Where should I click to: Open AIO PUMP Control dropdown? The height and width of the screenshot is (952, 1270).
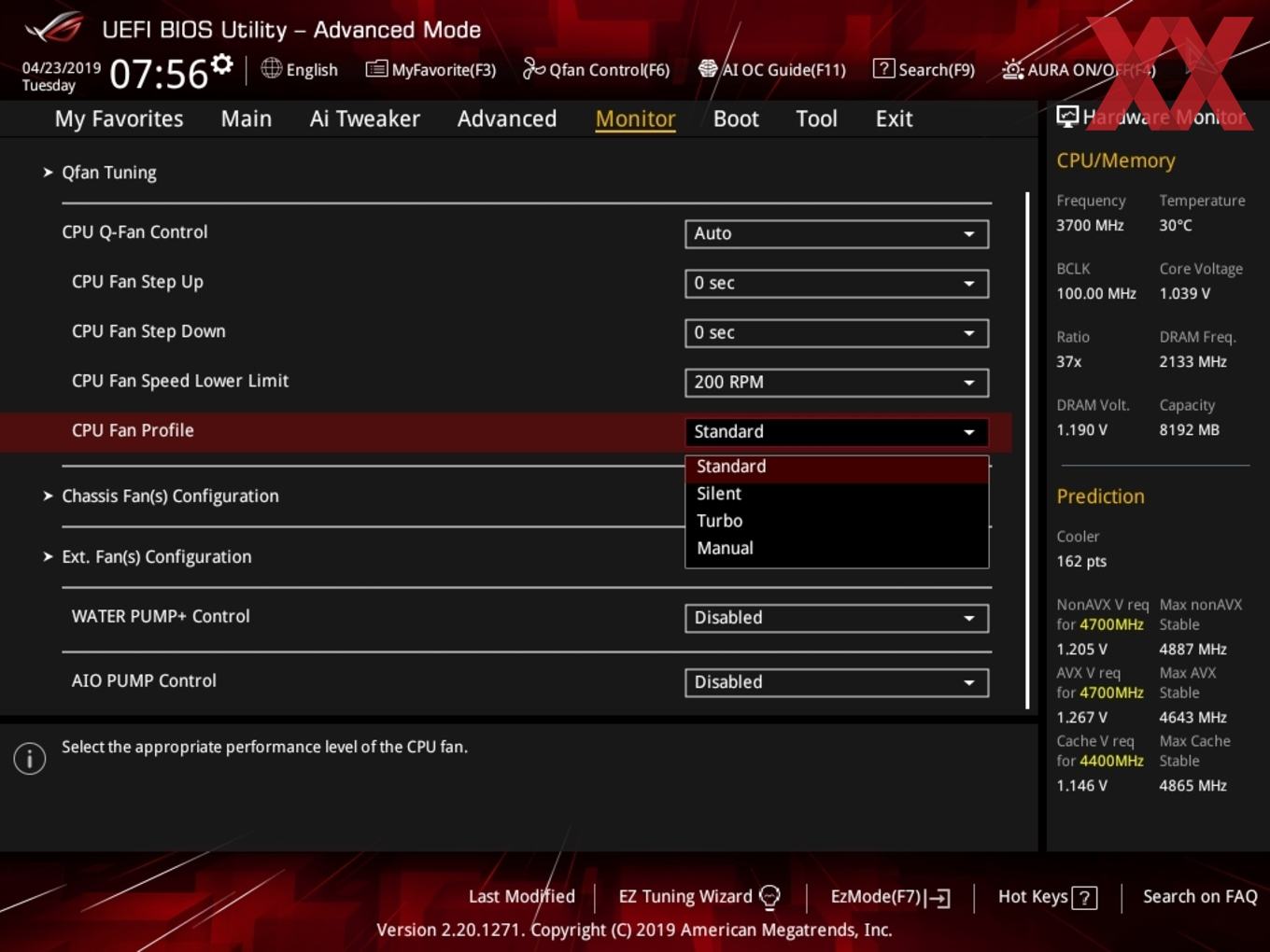837,682
